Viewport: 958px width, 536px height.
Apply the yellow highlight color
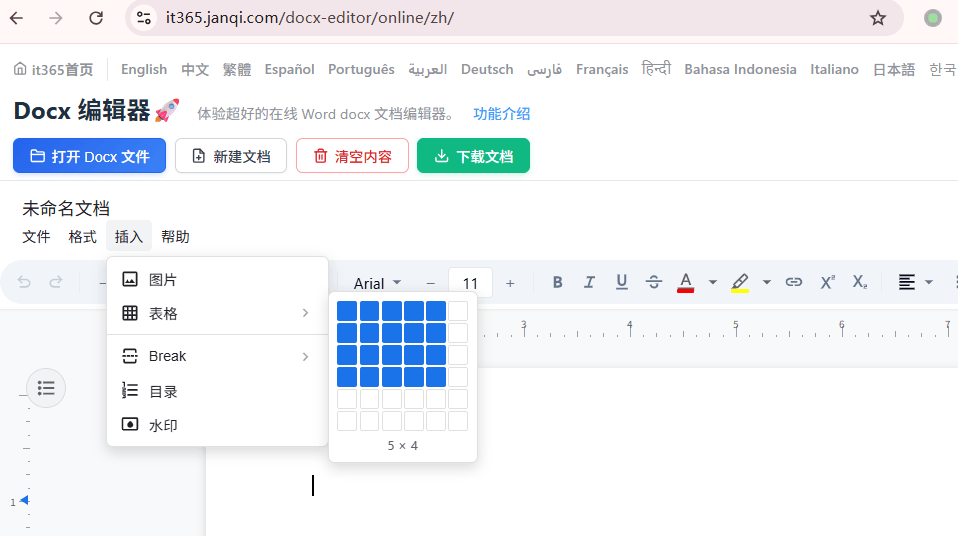[740, 282]
